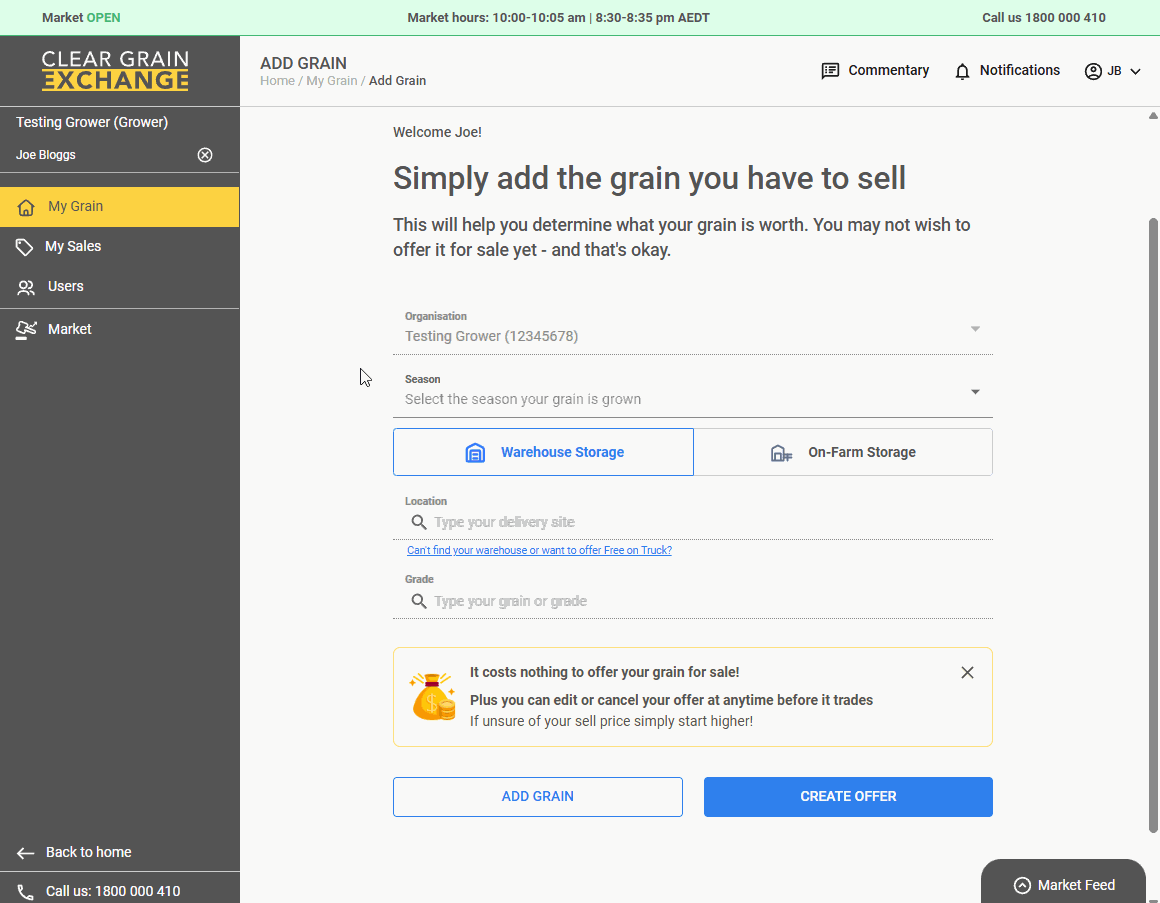The width and height of the screenshot is (1160, 903).
Task: Select On-Farm Storage option
Action: click(843, 452)
